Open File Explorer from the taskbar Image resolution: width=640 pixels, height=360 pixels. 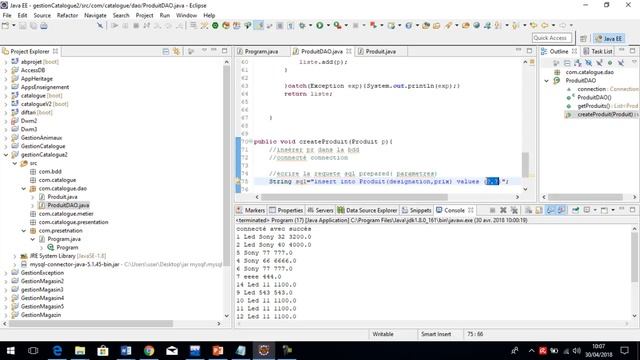[80, 351]
